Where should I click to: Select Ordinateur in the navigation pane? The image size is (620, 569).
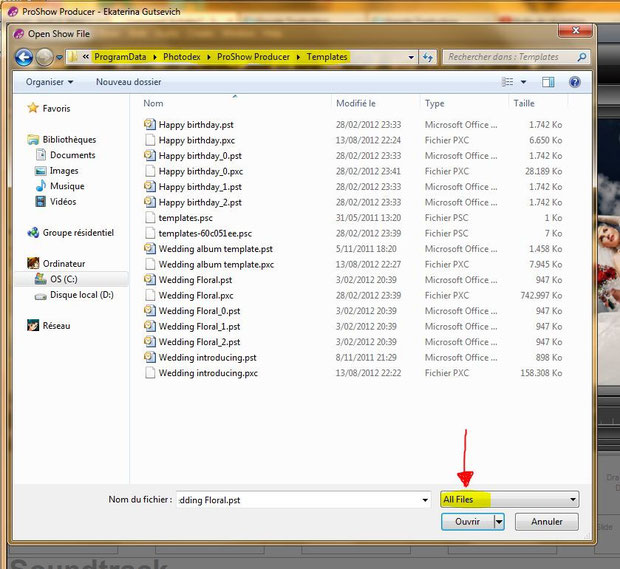pos(64,263)
